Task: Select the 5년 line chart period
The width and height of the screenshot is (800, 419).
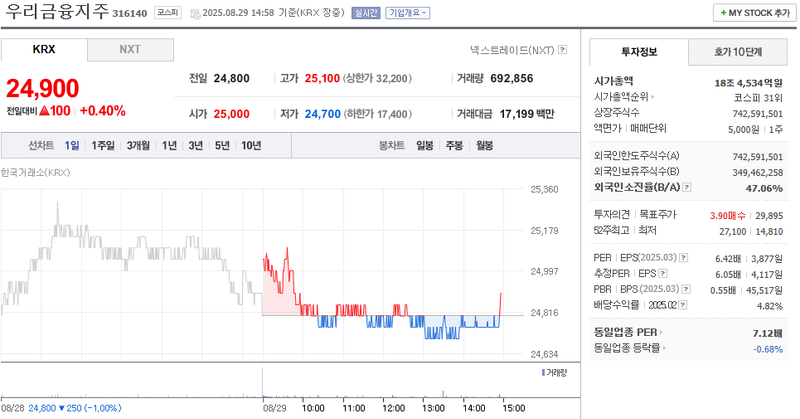Action: (222, 146)
